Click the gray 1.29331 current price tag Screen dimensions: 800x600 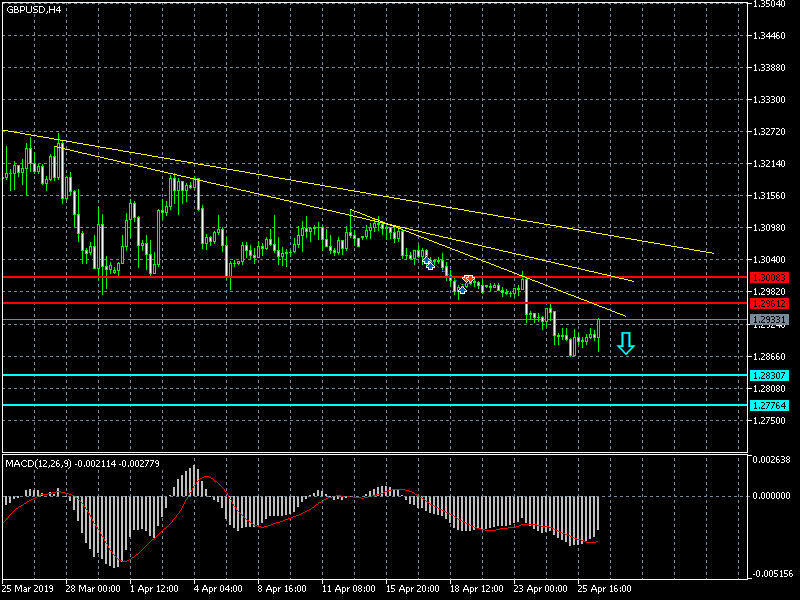pos(769,320)
